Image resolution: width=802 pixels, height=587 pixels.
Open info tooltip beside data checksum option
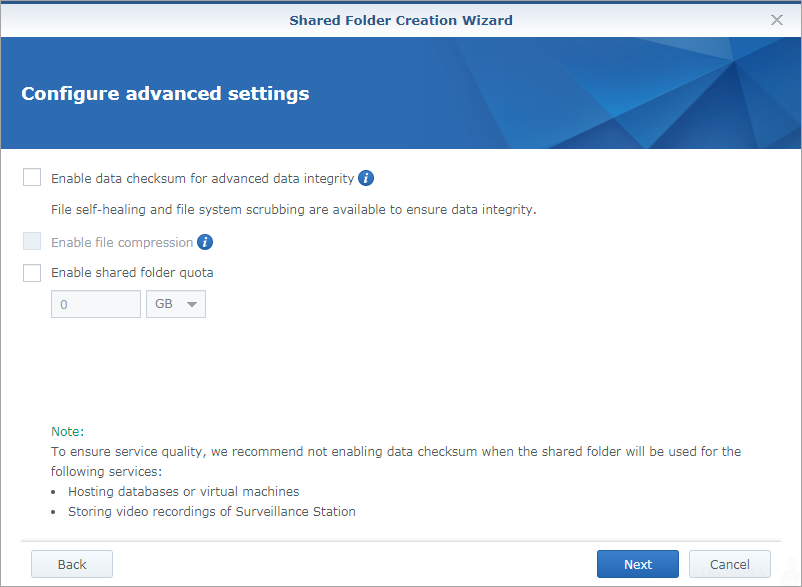(366, 178)
